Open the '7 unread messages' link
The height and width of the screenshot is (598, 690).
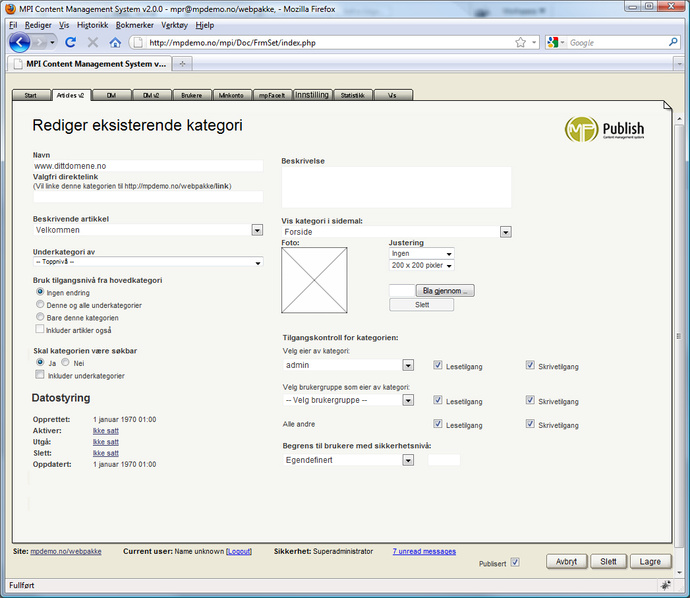tap(424, 551)
